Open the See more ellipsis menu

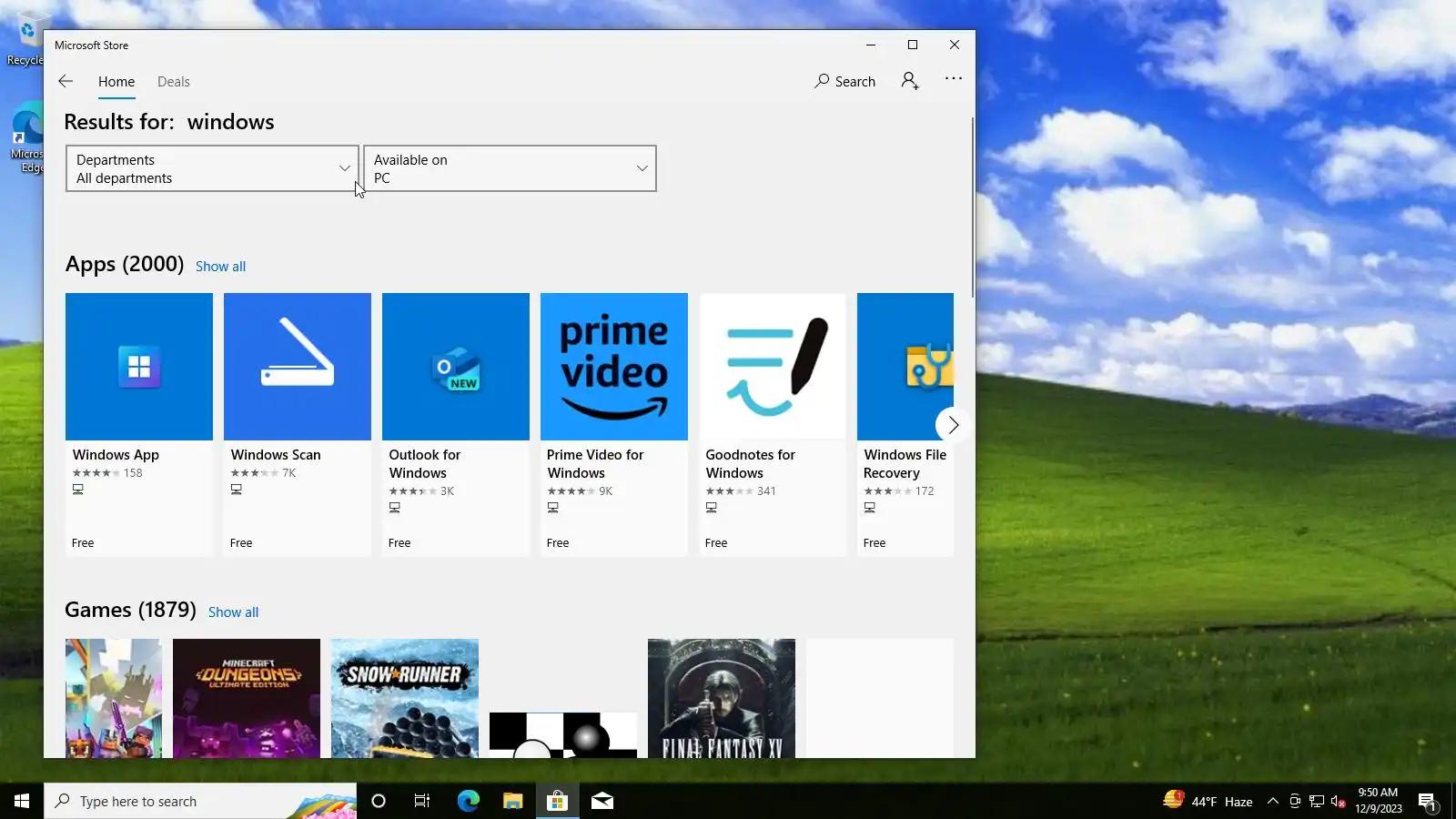tap(954, 79)
